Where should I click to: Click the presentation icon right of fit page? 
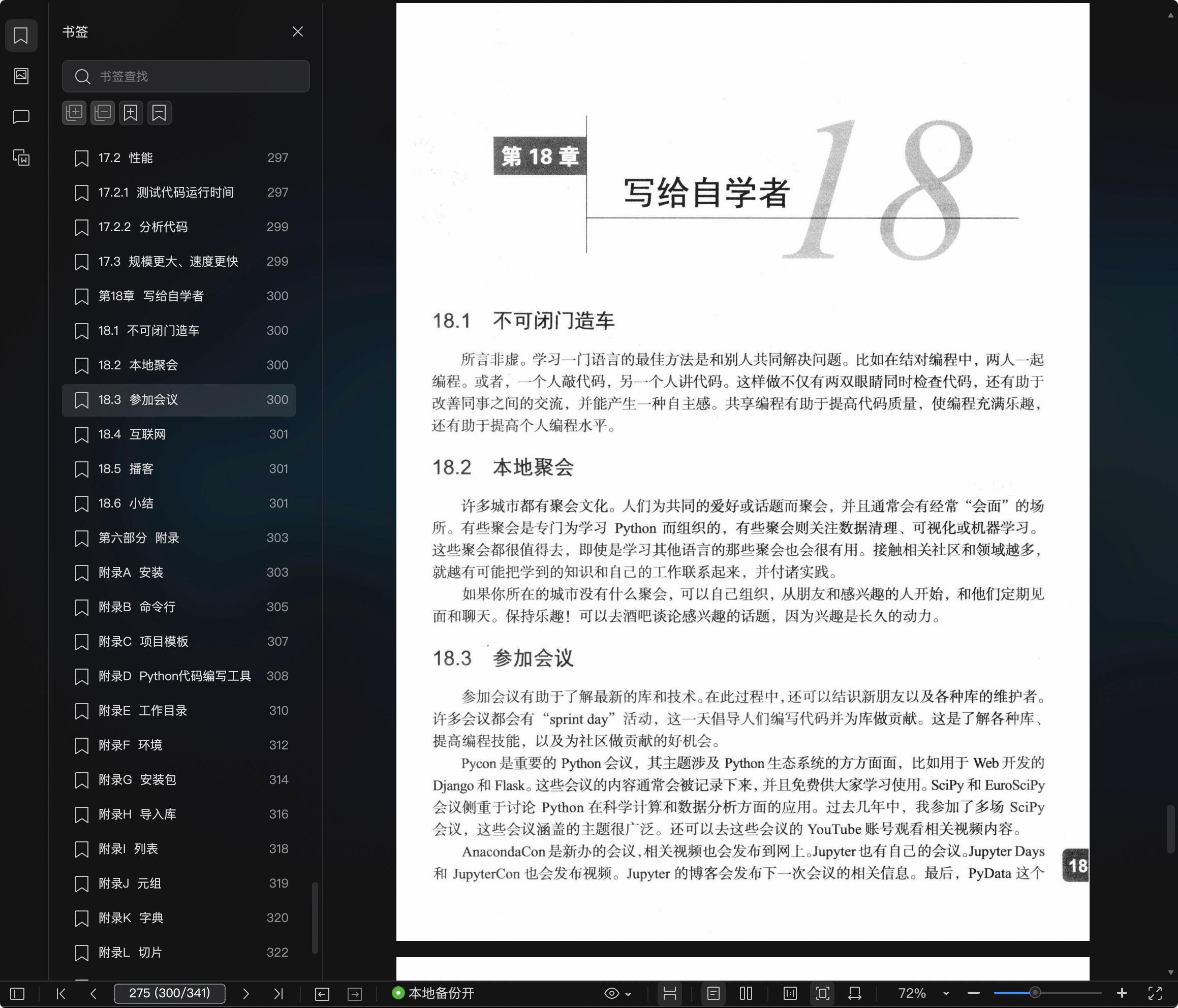(854, 993)
